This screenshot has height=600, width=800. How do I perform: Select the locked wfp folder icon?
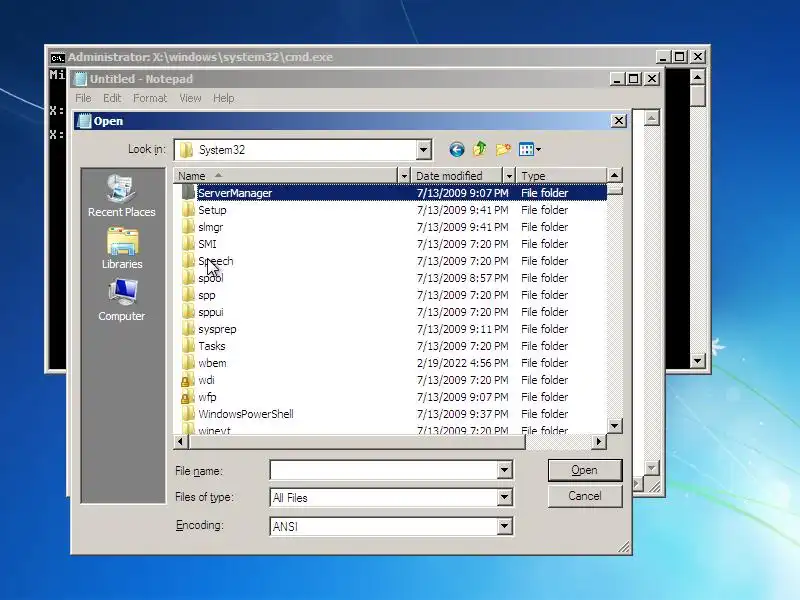click(187, 397)
